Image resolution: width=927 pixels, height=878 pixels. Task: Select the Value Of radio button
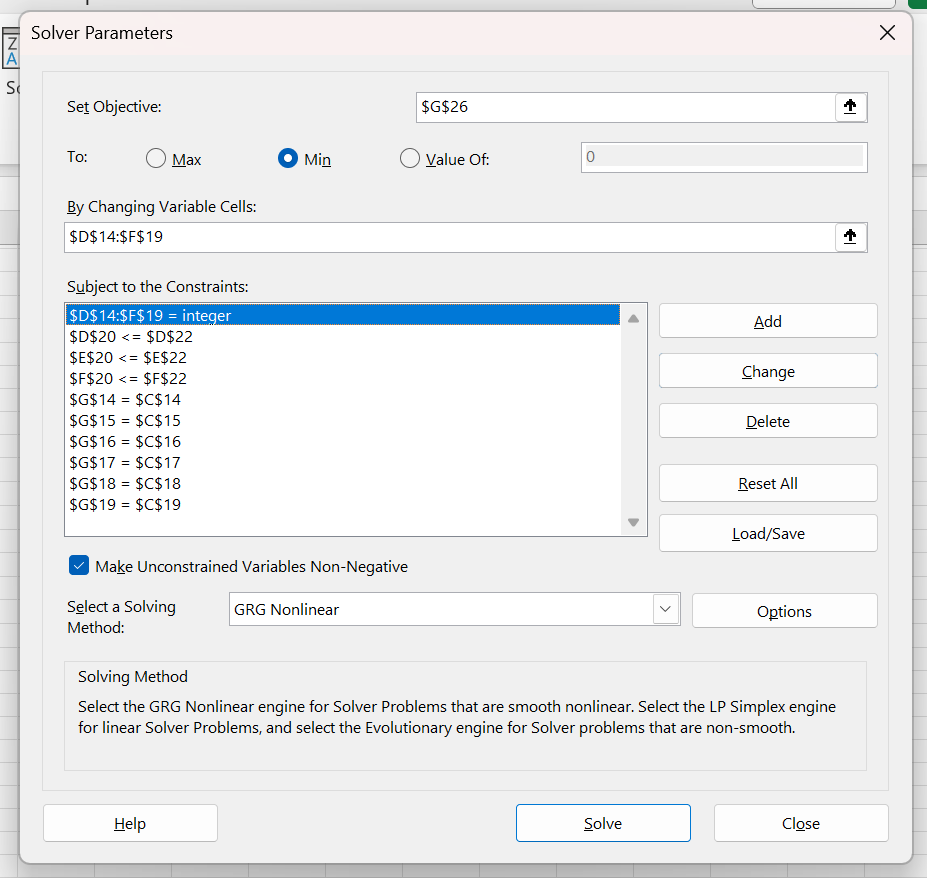pos(410,158)
